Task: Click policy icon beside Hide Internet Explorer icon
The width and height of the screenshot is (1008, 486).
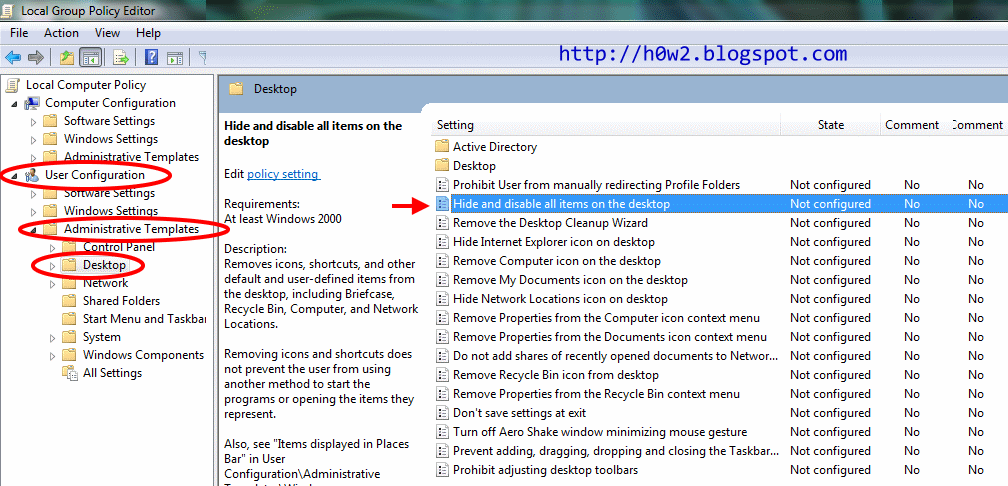Action: point(442,242)
